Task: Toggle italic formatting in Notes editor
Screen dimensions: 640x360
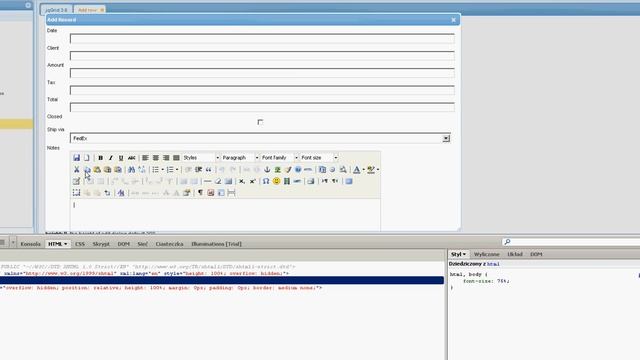Action: tap(111, 158)
